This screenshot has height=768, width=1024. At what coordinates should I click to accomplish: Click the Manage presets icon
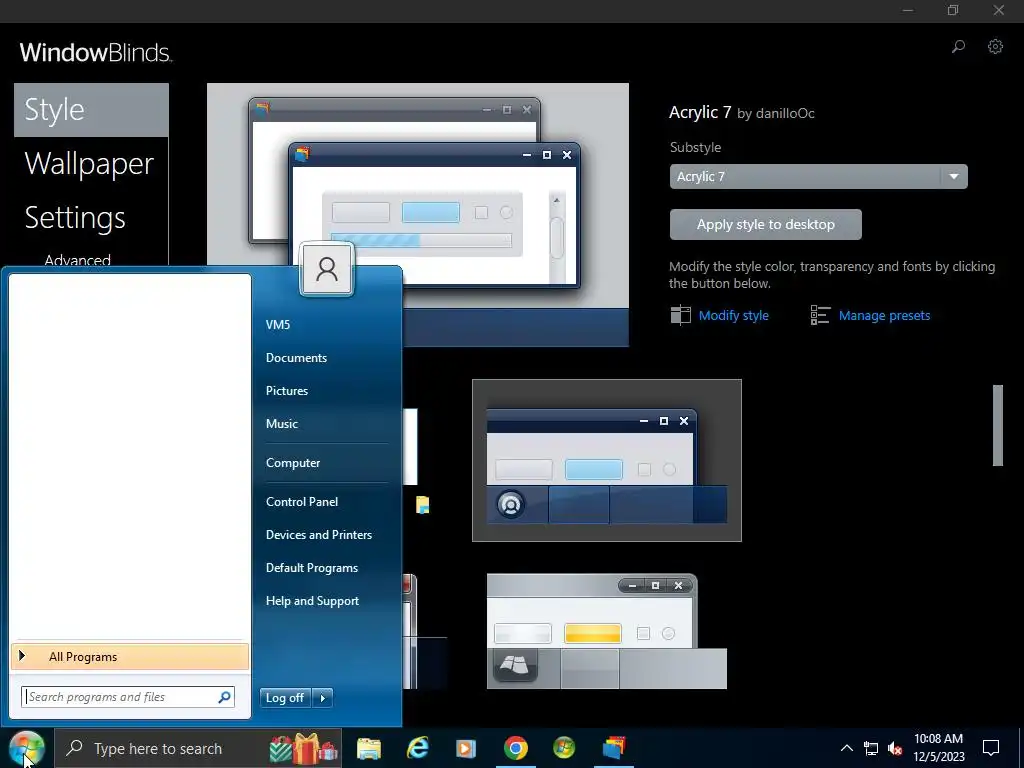pyautogui.click(x=820, y=315)
